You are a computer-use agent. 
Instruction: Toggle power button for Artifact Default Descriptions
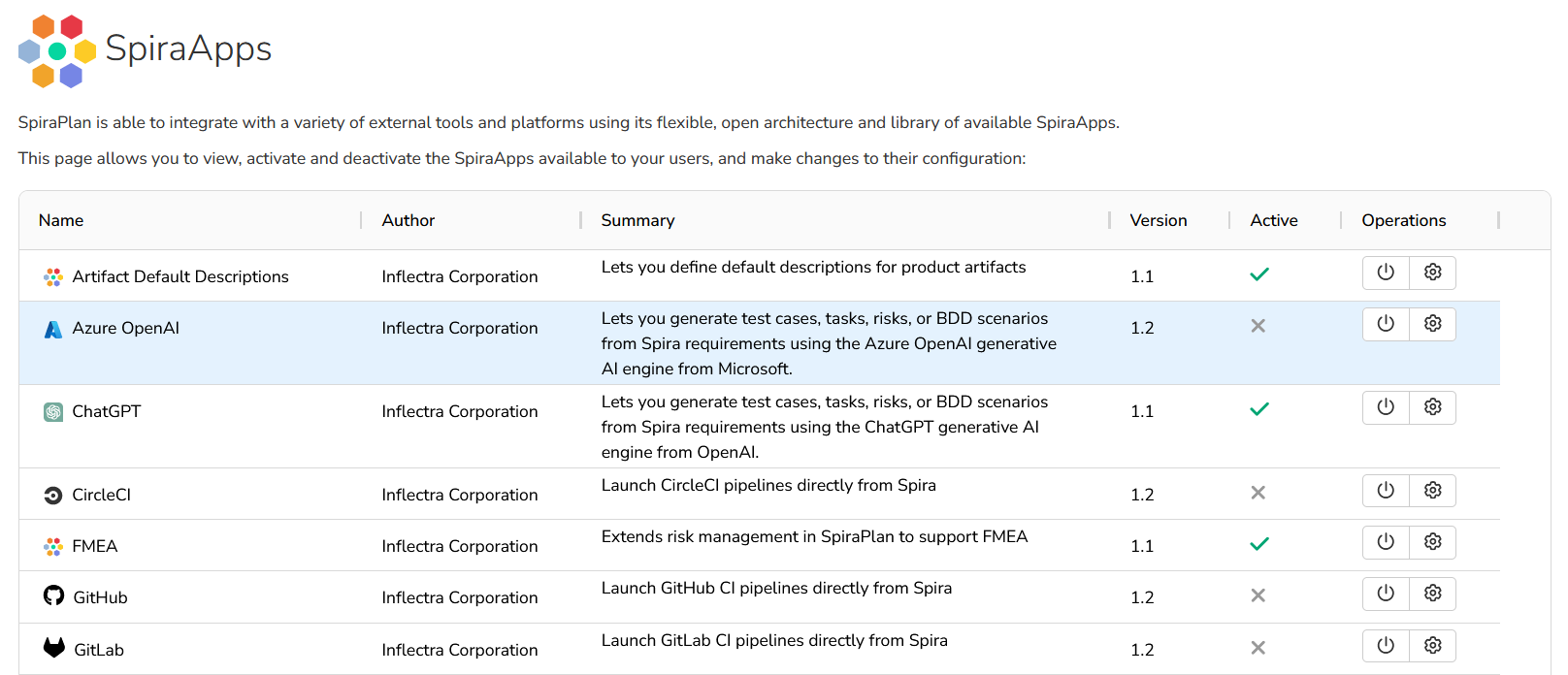click(x=1386, y=273)
